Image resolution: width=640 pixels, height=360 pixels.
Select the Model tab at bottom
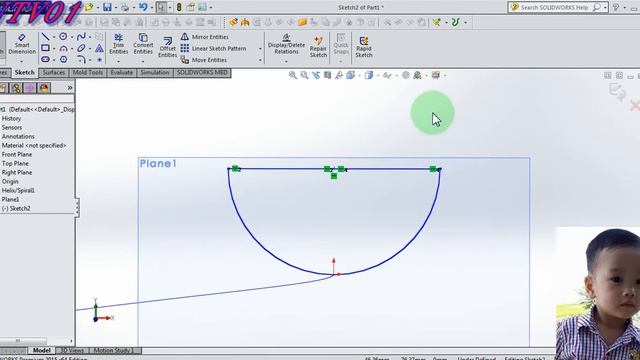42,350
